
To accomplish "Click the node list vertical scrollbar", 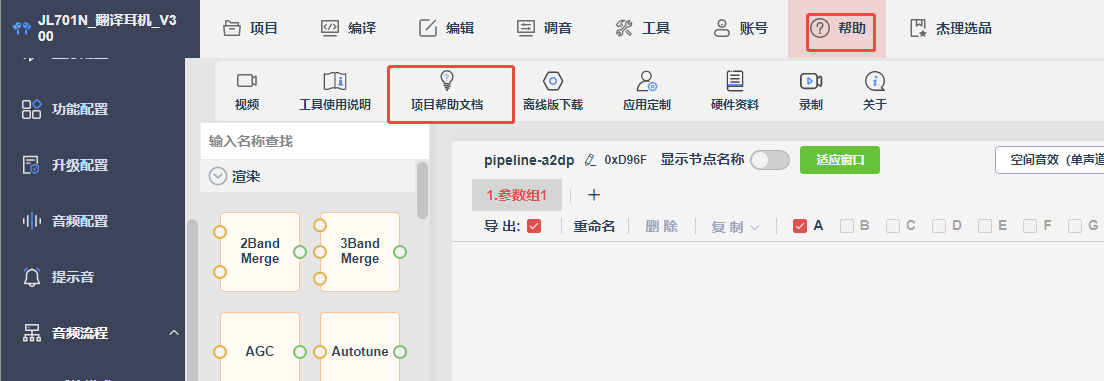I will 422,190.
